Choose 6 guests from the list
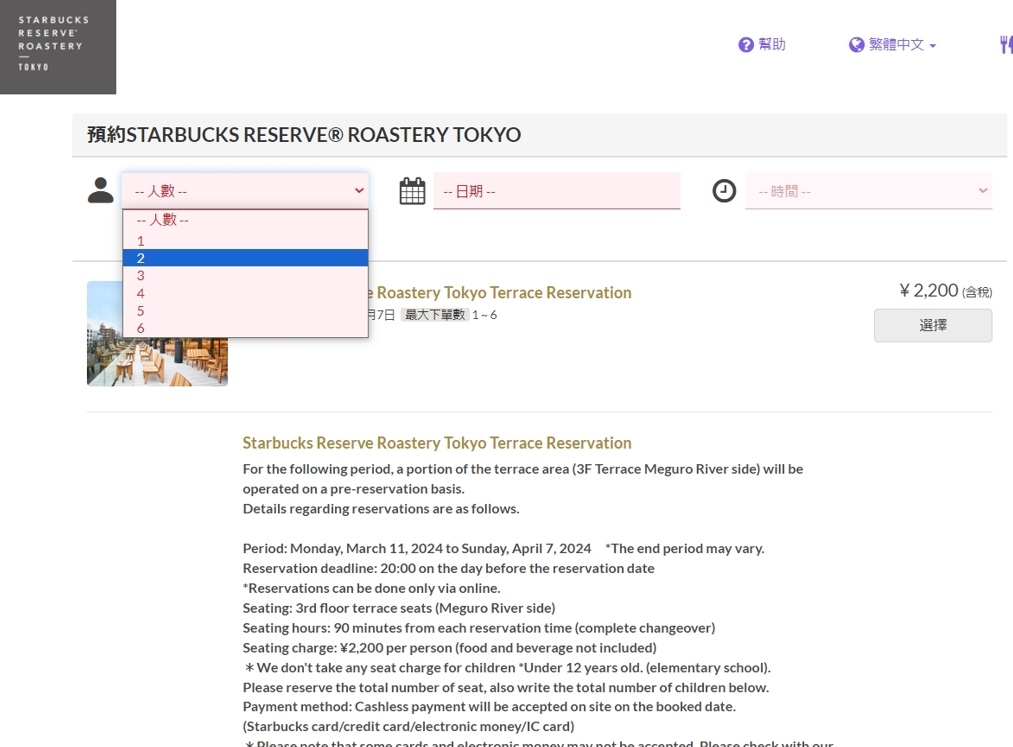The image size is (1013, 747). [245, 328]
